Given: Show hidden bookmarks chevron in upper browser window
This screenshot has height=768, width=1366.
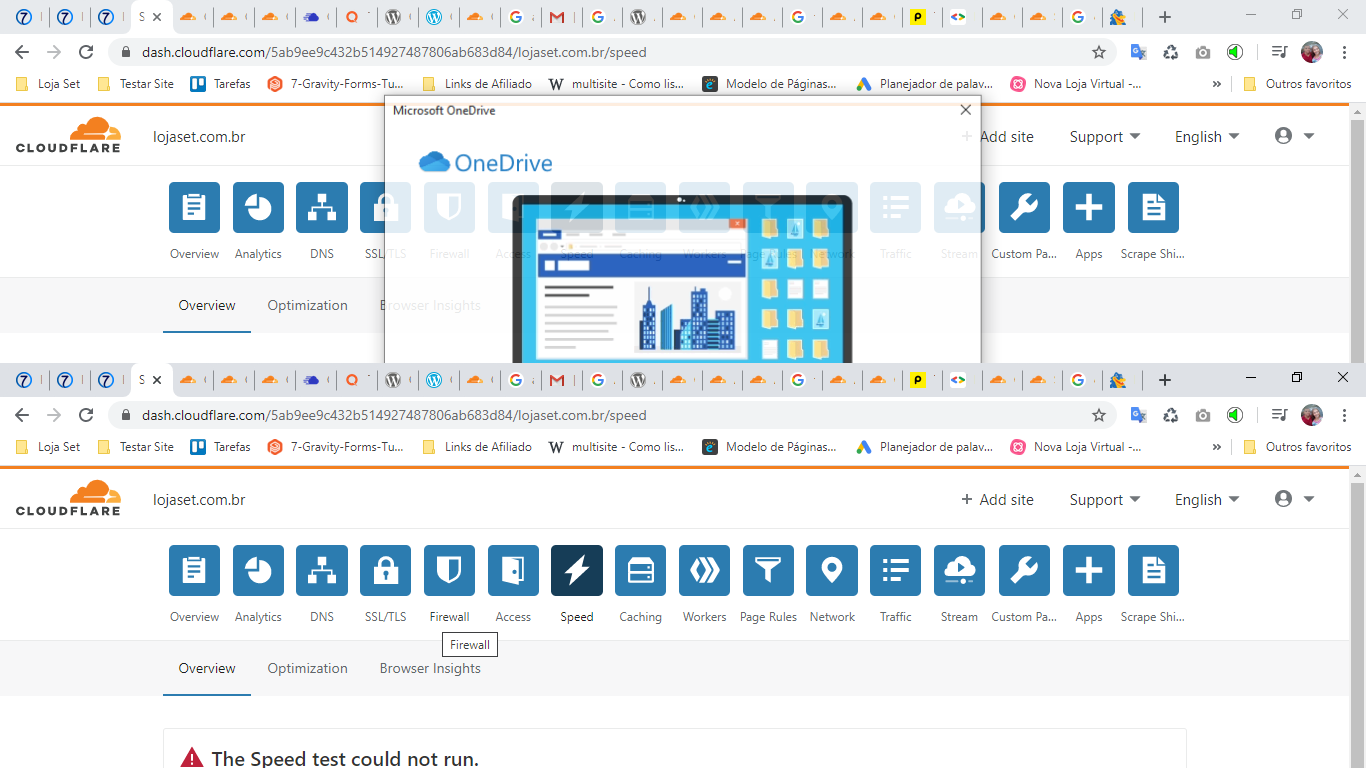Looking at the screenshot, I should [x=1217, y=84].
